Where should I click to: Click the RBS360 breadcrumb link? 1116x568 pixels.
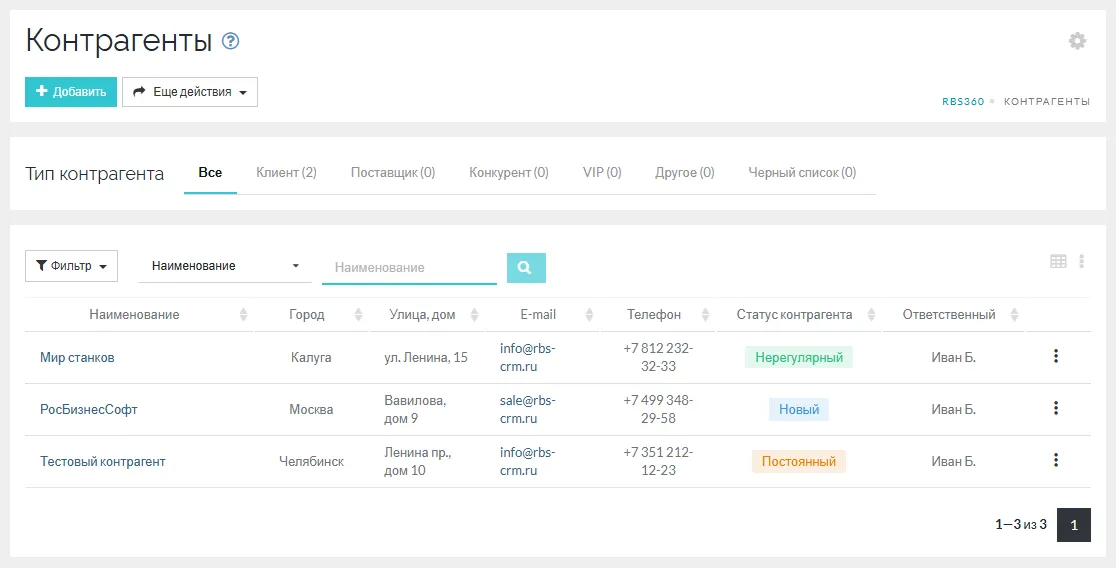tap(963, 102)
